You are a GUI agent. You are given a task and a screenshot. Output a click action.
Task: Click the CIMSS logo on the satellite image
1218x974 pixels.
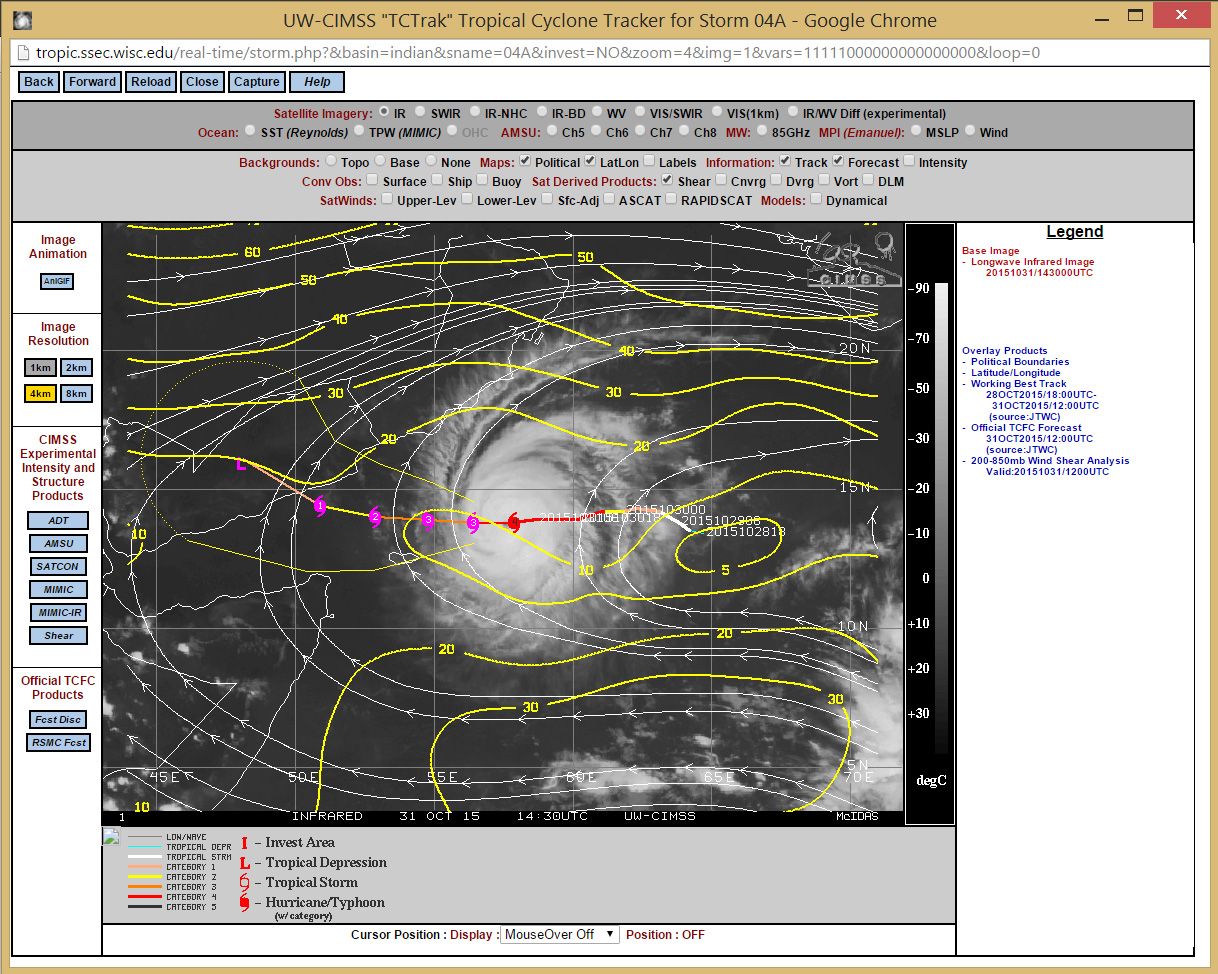(x=851, y=260)
